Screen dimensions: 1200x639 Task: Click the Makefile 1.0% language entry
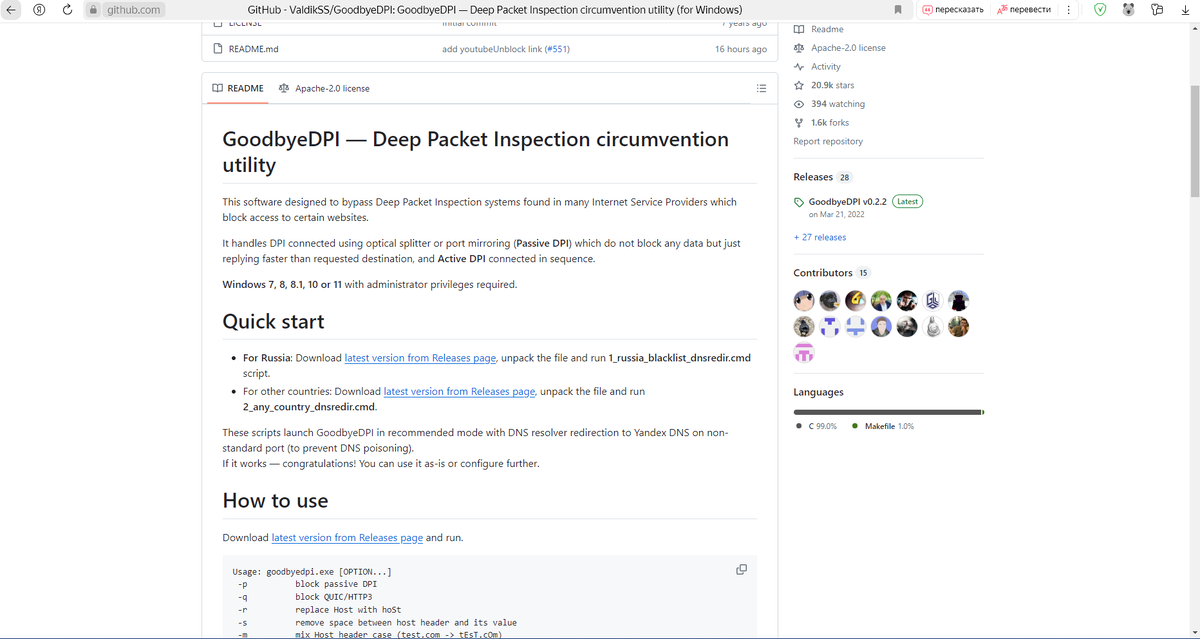(x=883, y=426)
